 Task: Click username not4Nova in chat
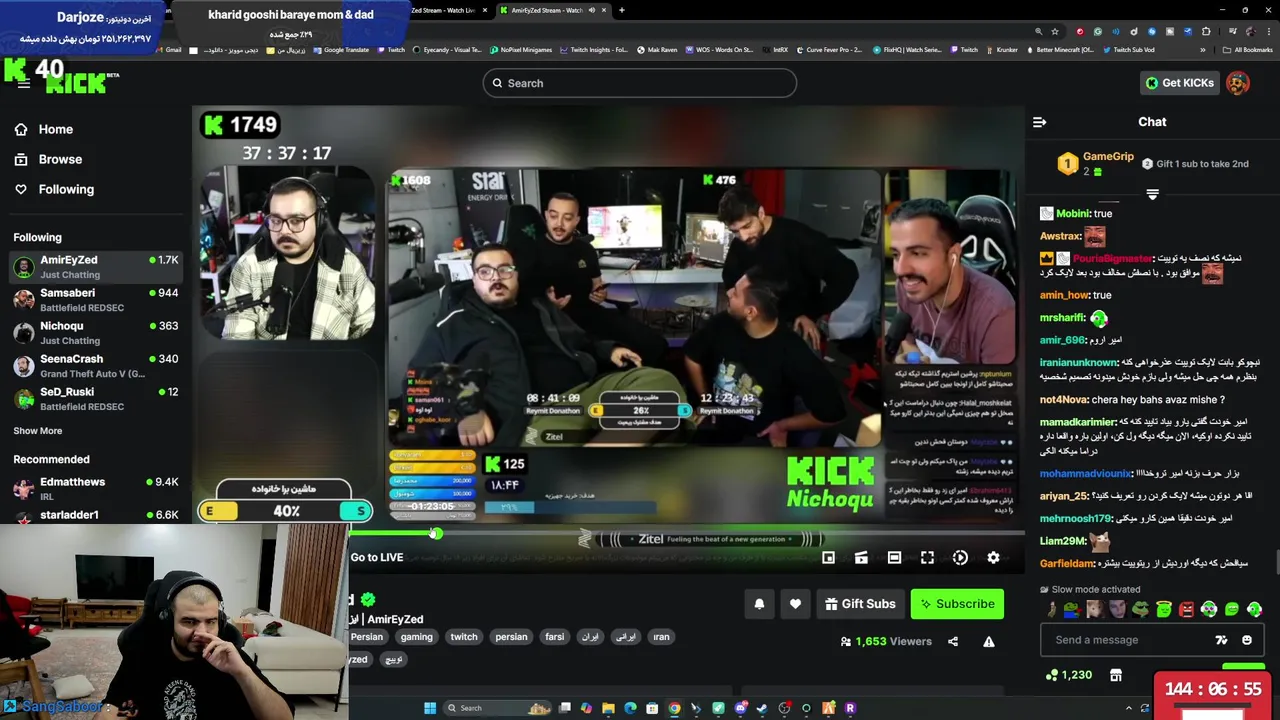(x=1064, y=400)
